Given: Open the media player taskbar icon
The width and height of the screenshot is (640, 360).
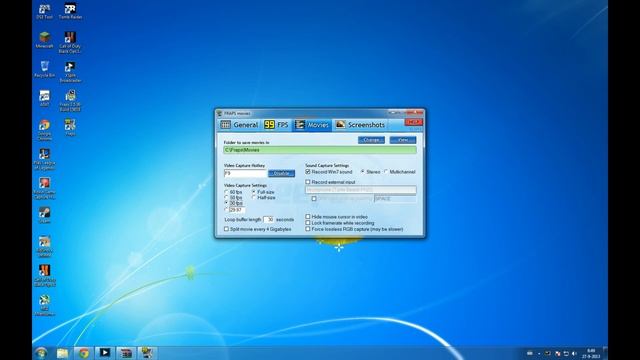Looking at the screenshot, I should coord(105,353).
